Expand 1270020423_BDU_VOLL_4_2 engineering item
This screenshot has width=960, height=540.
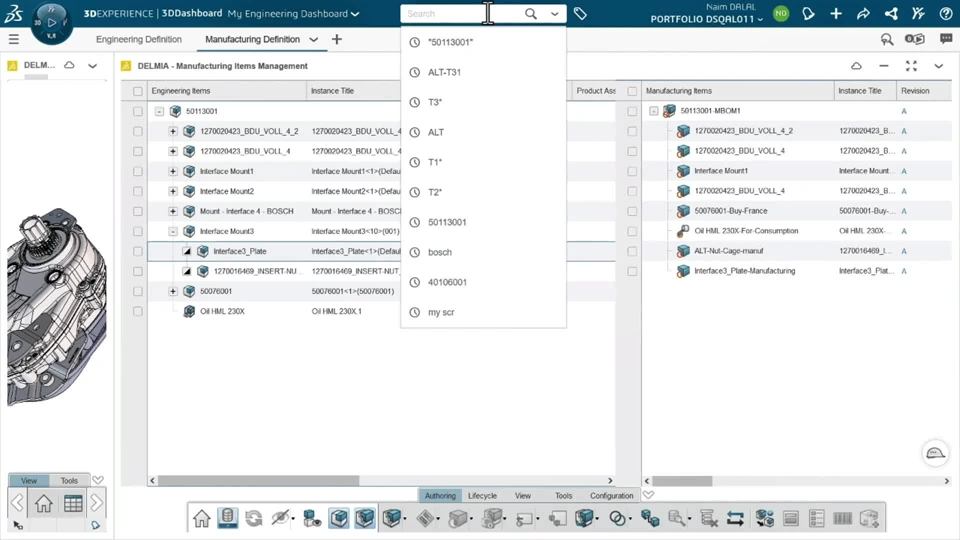[x=173, y=131]
